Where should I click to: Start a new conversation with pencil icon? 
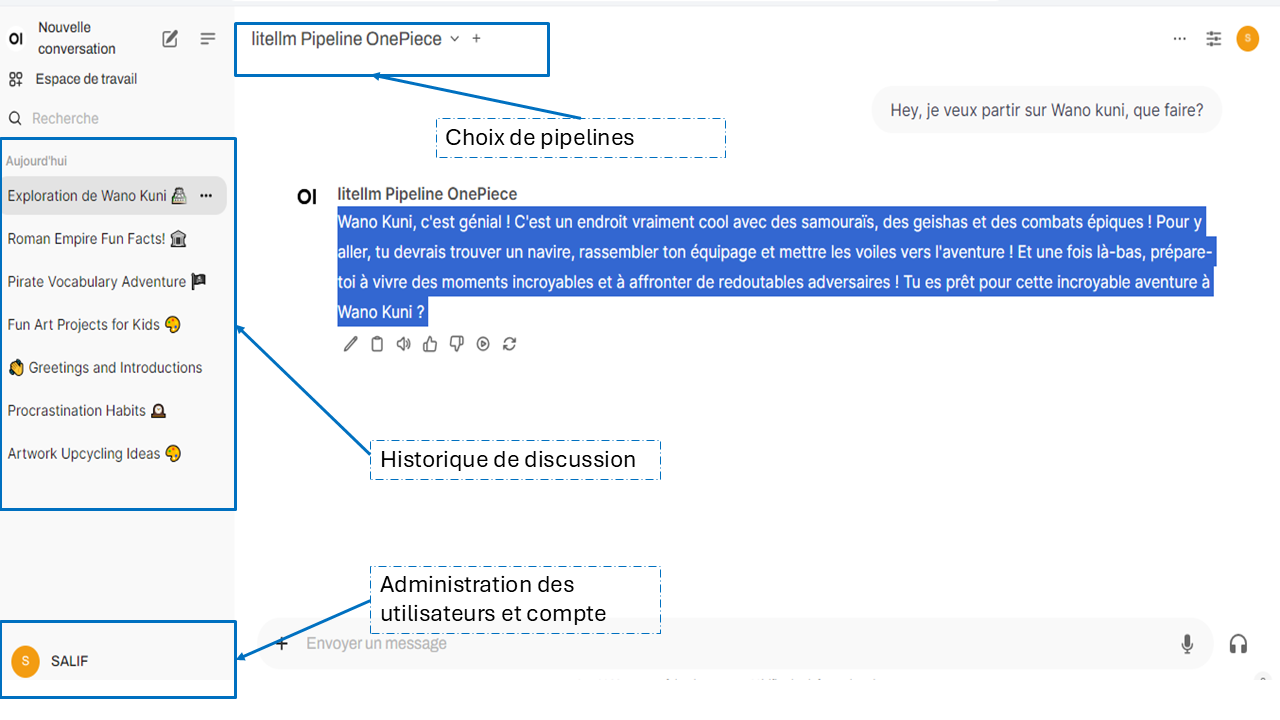[x=170, y=39]
